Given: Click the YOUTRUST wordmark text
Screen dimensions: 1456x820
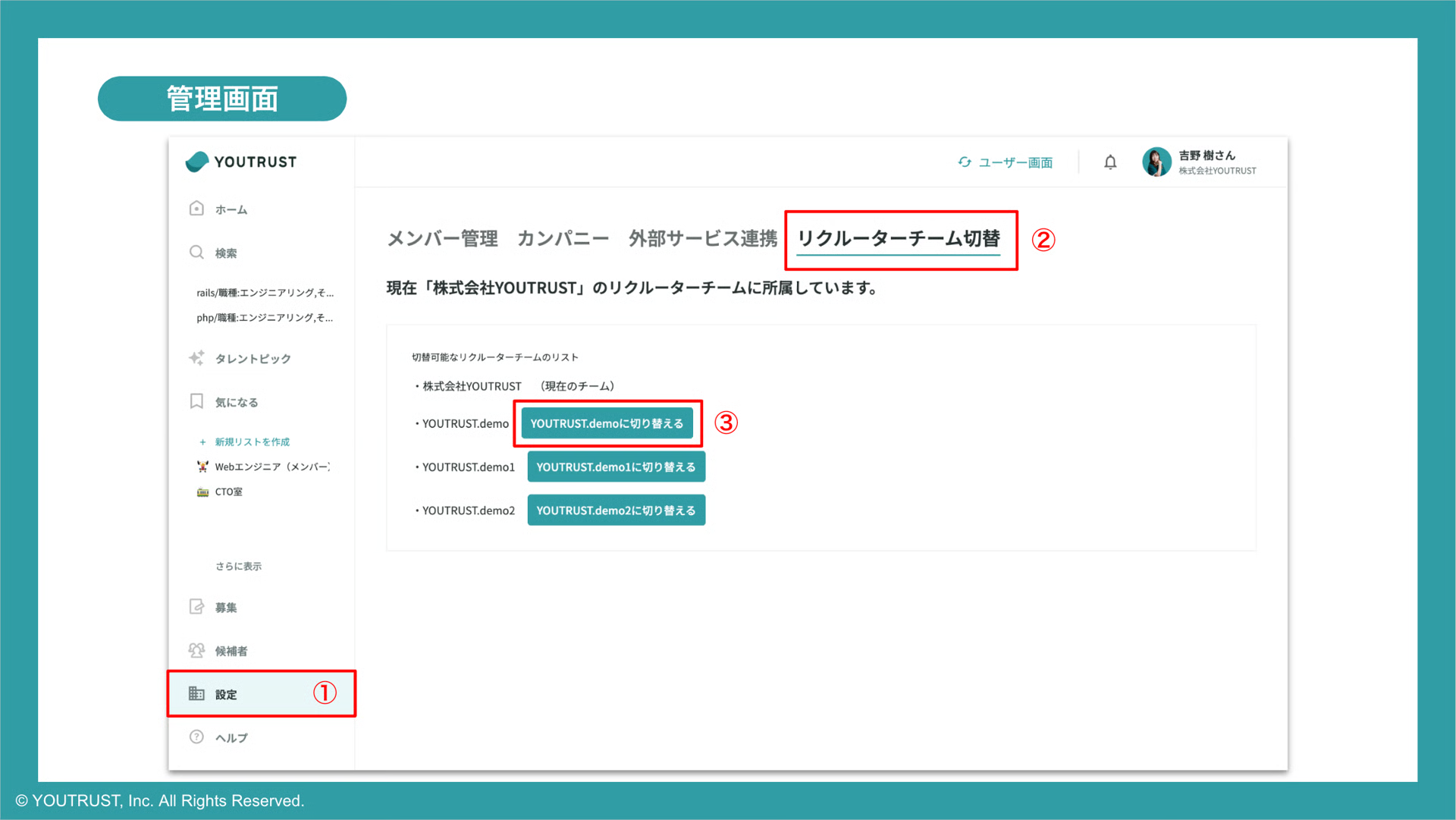Looking at the screenshot, I should (256, 162).
